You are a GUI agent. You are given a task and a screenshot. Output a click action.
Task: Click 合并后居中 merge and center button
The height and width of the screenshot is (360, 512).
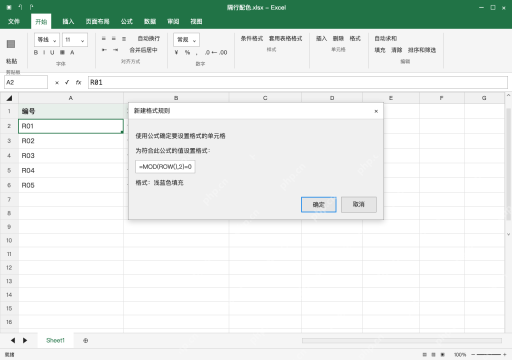pos(143,50)
